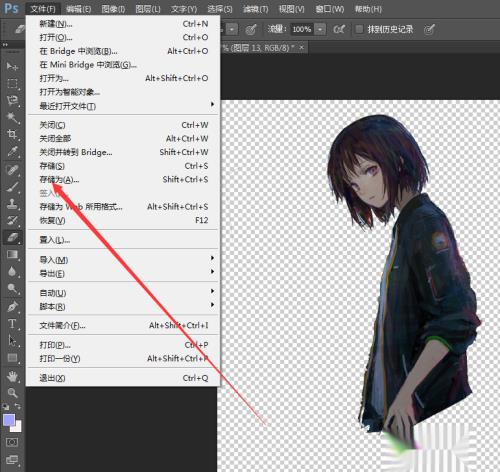
Task: Expand the Import submenu
Action: click(212, 258)
